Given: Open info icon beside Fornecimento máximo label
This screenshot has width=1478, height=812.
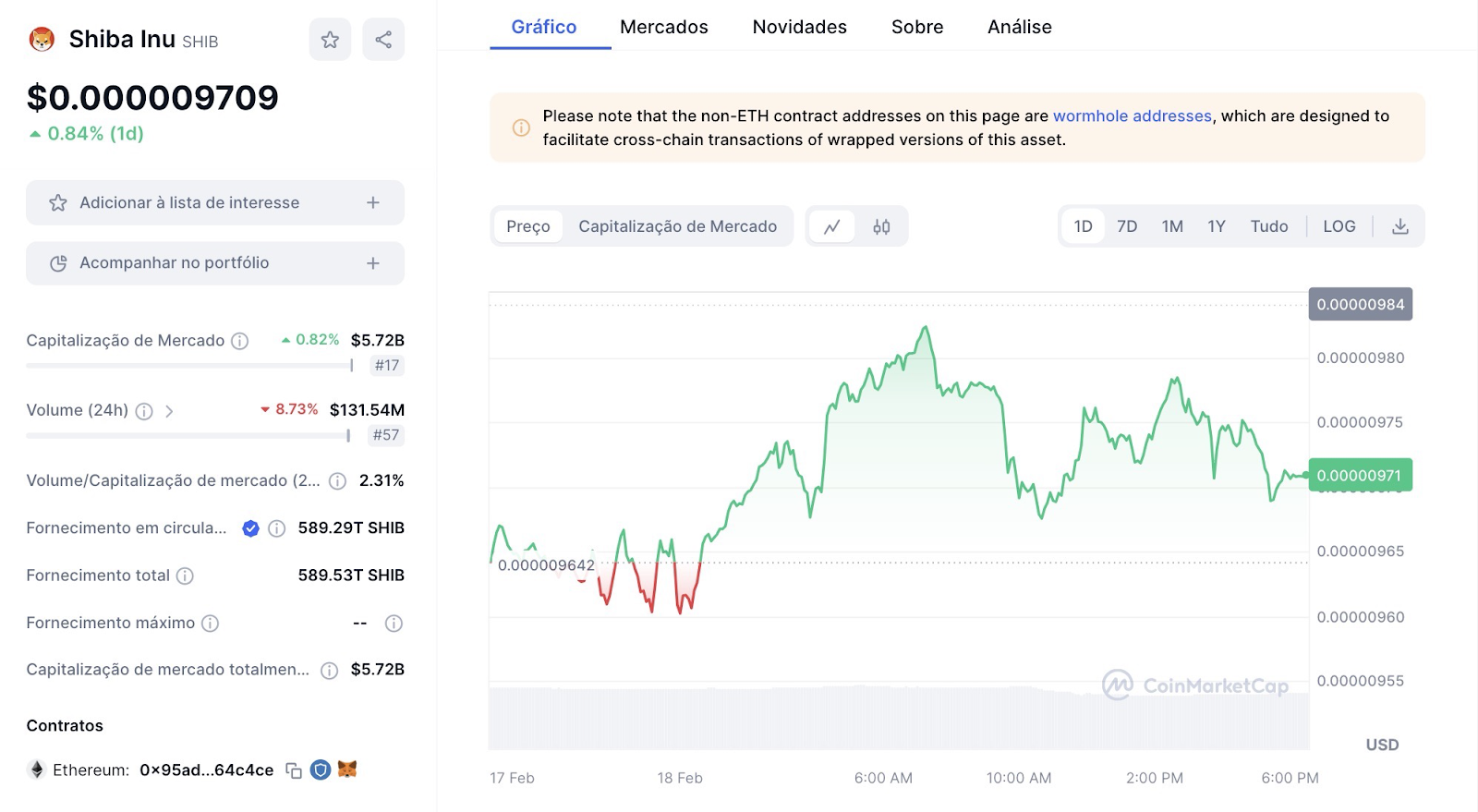Looking at the screenshot, I should tap(210, 624).
